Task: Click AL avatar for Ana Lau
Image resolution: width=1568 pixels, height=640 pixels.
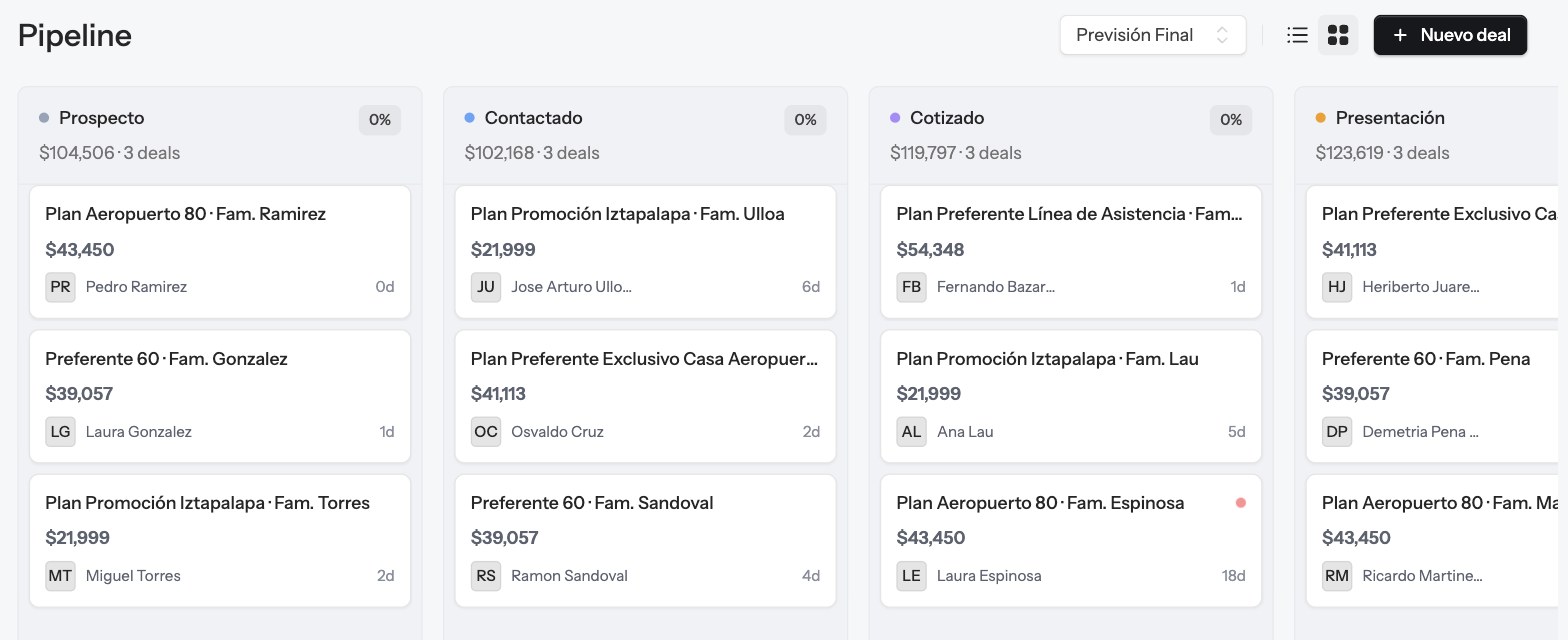Action: [x=912, y=432]
